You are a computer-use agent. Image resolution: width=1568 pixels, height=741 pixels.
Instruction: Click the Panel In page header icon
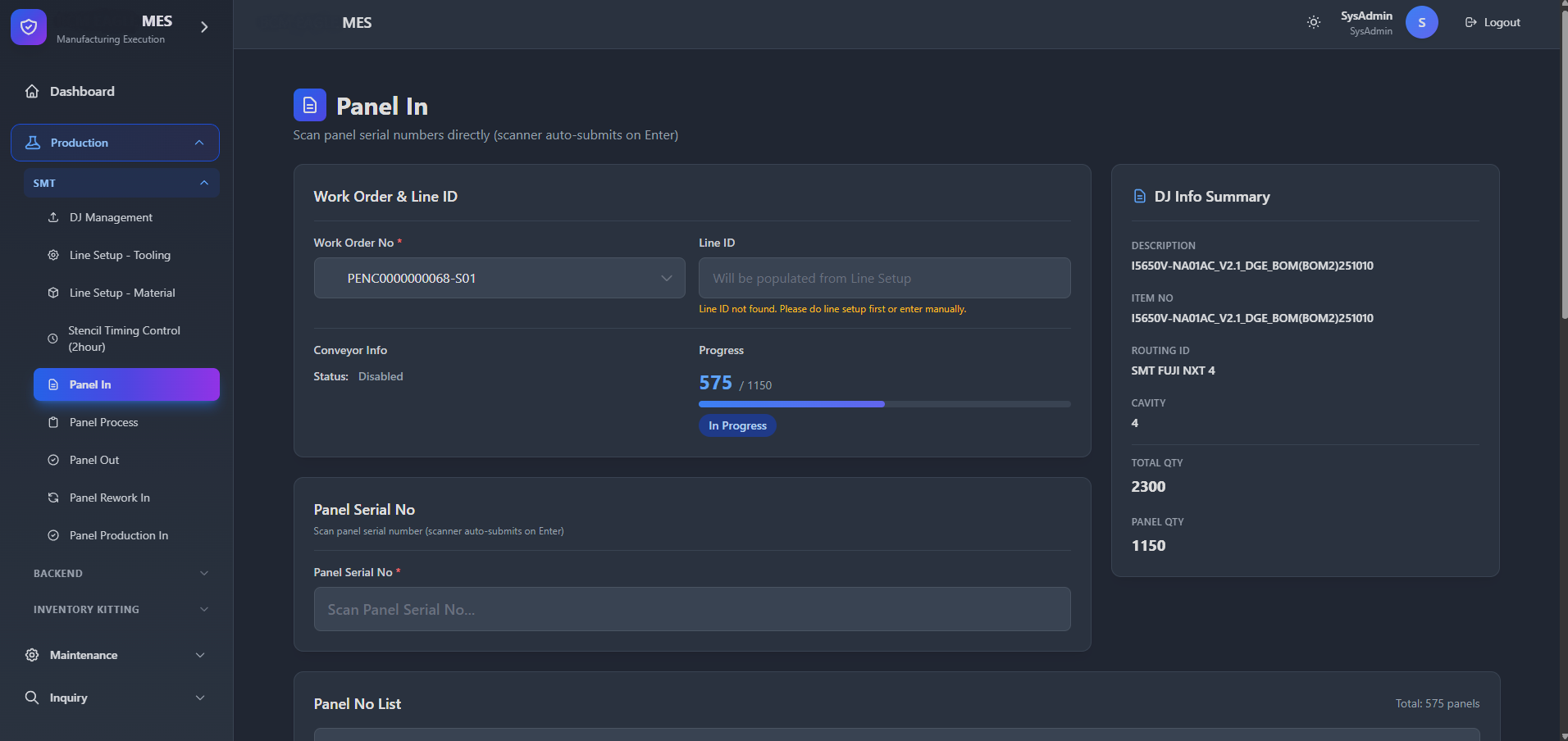[310, 105]
